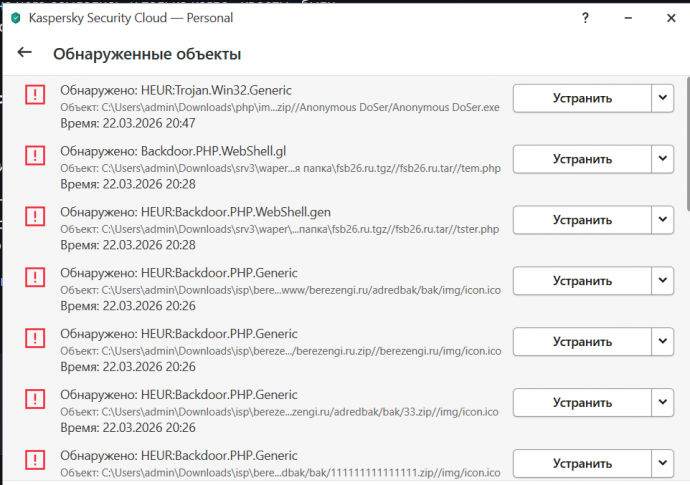The width and height of the screenshot is (690, 485).
Task: Click alert icon for adredbak/bak/img/icon.ico entry
Action: click(35, 278)
